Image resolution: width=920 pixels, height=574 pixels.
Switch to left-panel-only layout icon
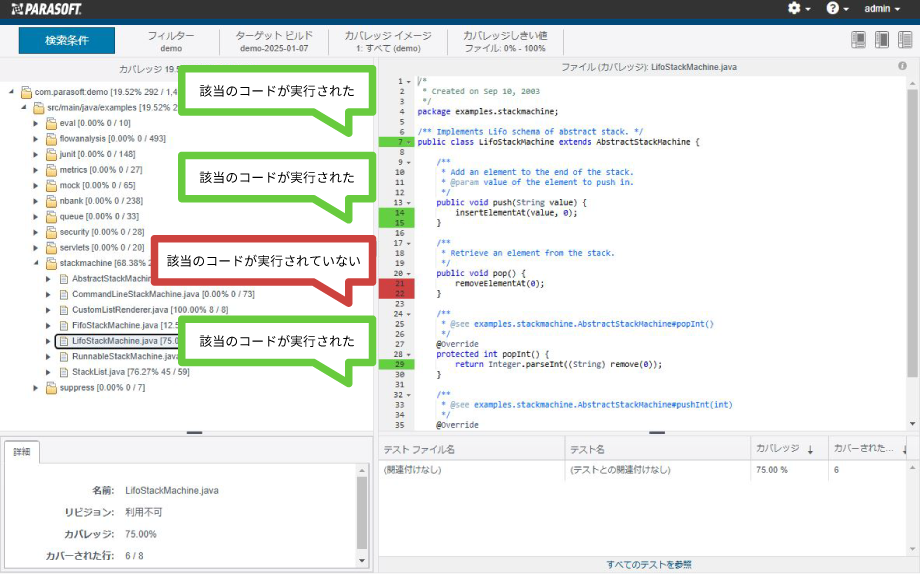click(858, 39)
